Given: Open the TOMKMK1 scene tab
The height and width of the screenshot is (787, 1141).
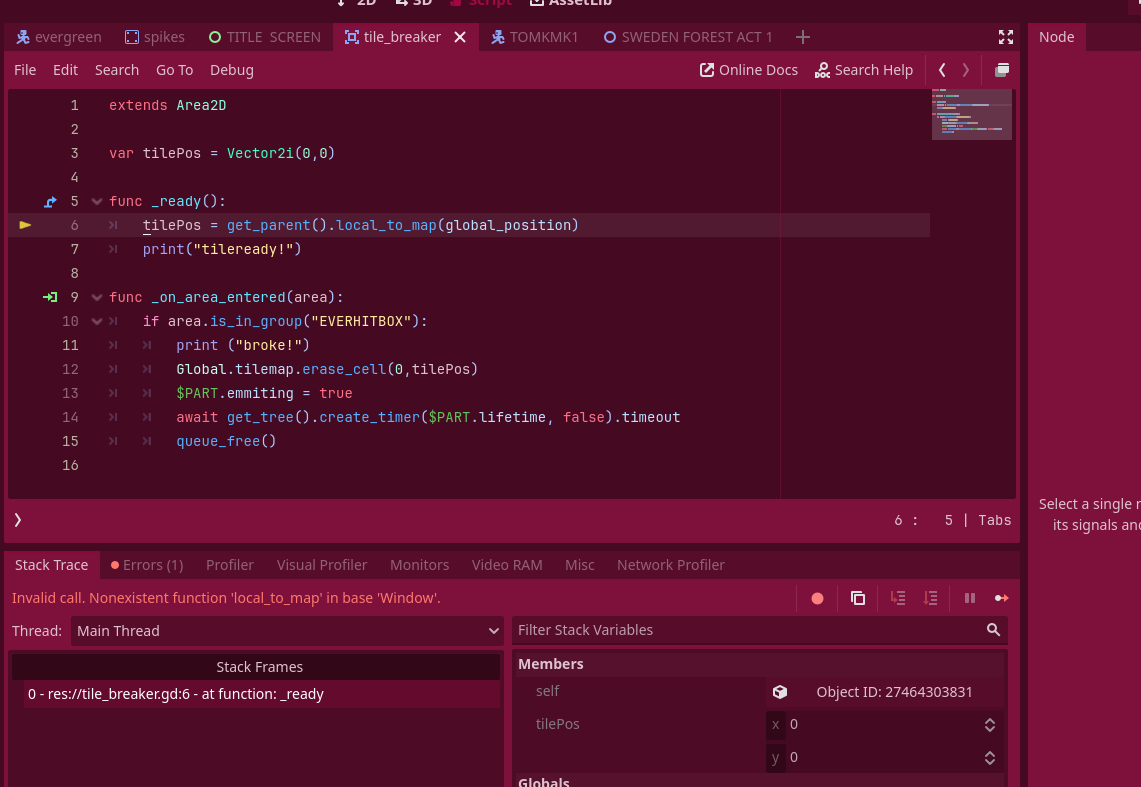Looking at the screenshot, I should click(x=535, y=37).
